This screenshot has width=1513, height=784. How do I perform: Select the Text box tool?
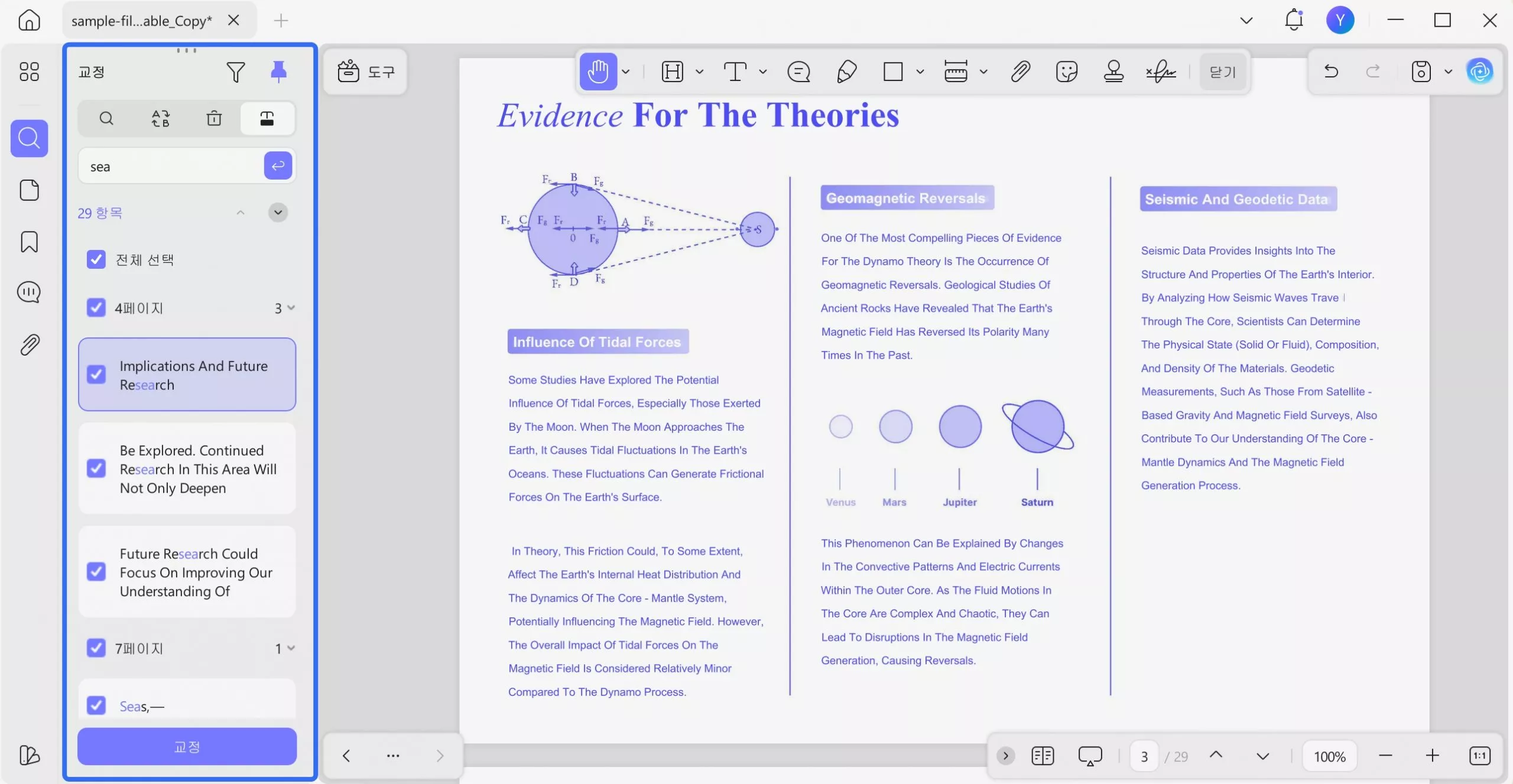coord(735,72)
